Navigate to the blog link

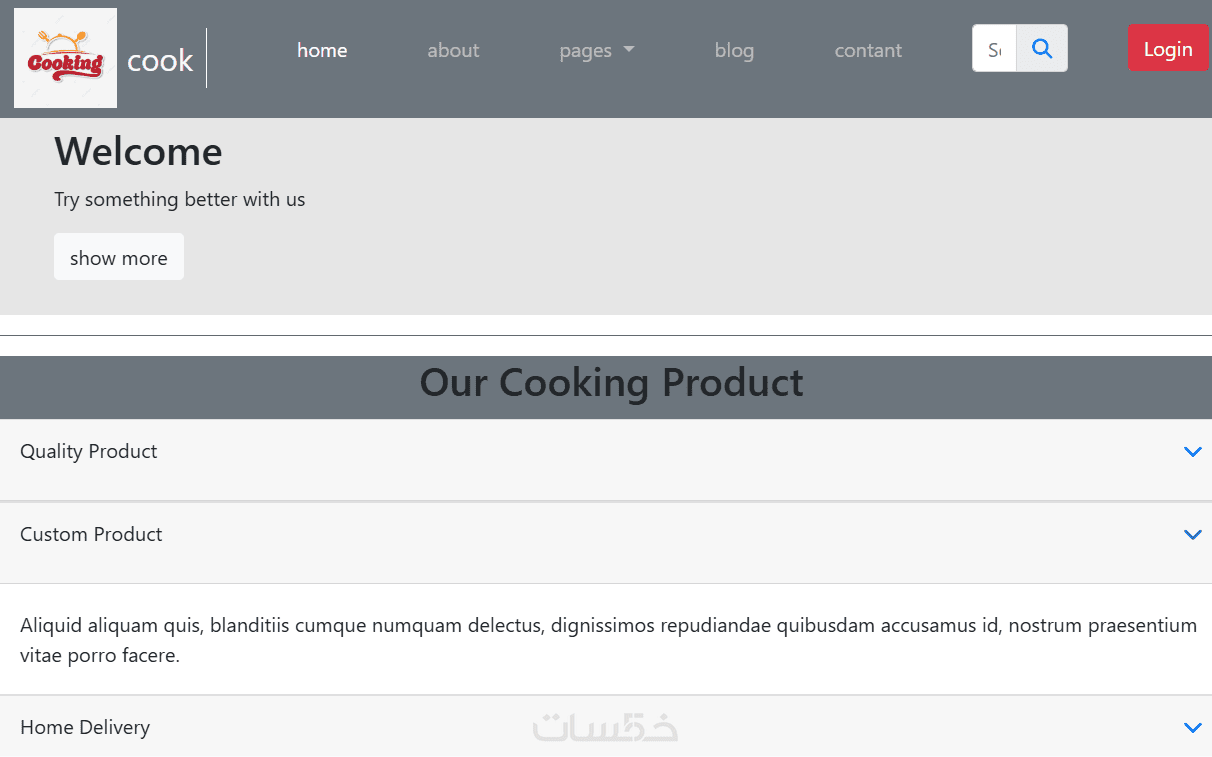point(734,50)
